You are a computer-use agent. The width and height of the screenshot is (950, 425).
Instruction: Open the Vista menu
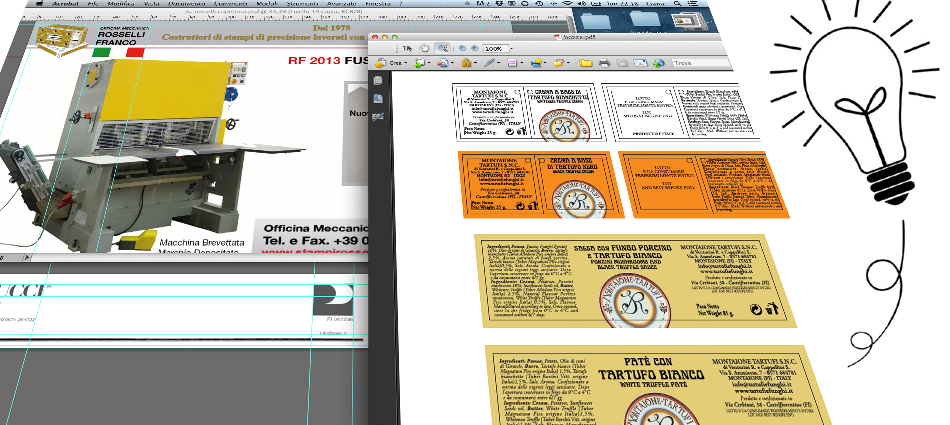151,4
